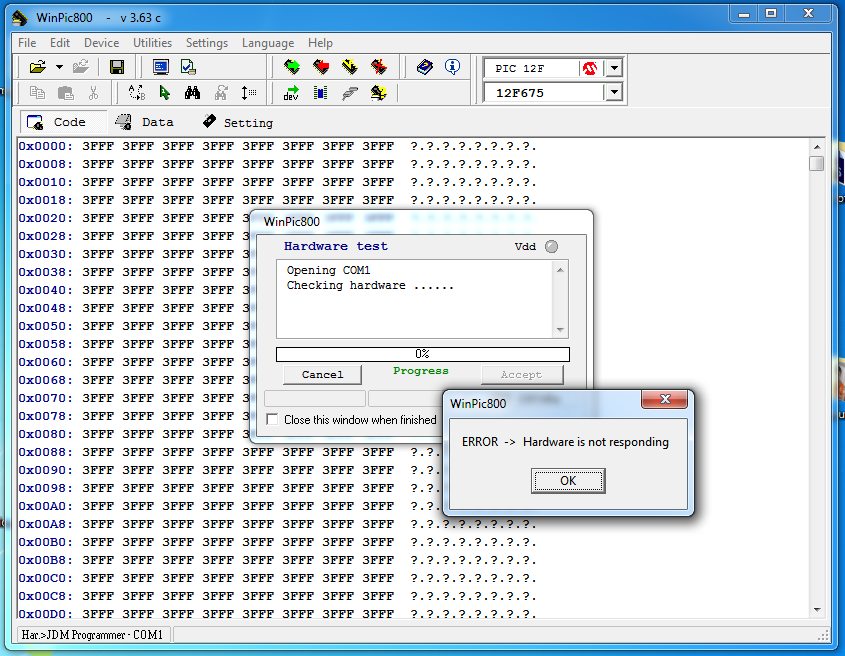This screenshot has height=656, width=845.
Task: Click the Checking hardware log line
Action: [x=370, y=285]
